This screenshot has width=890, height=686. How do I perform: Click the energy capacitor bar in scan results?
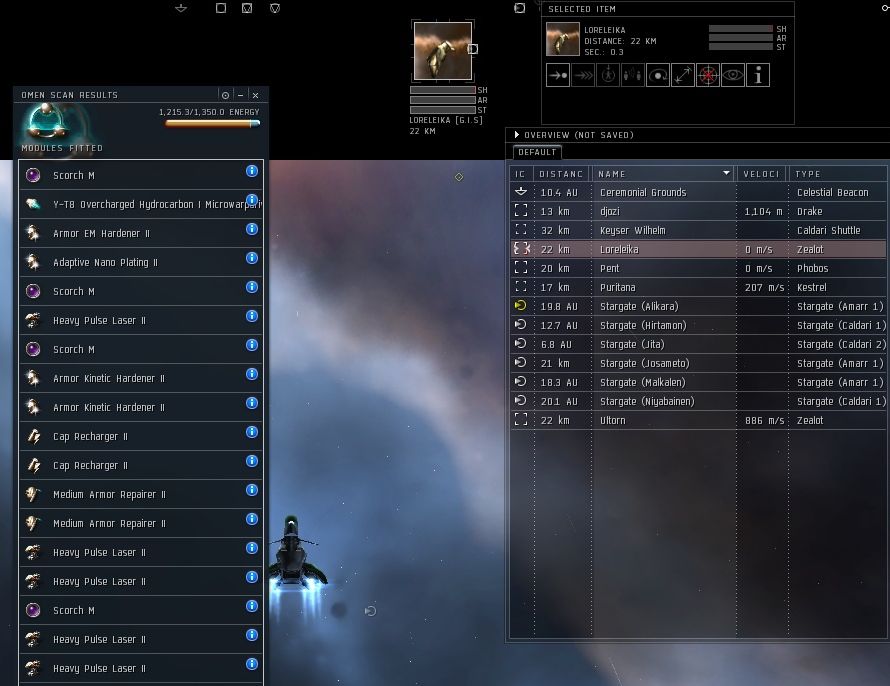click(x=212, y=123)
